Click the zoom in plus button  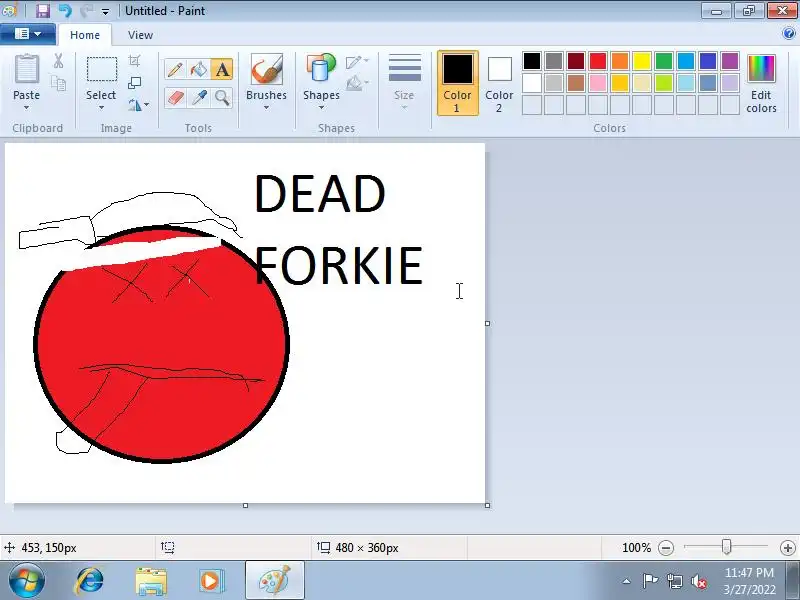[788, 548]
